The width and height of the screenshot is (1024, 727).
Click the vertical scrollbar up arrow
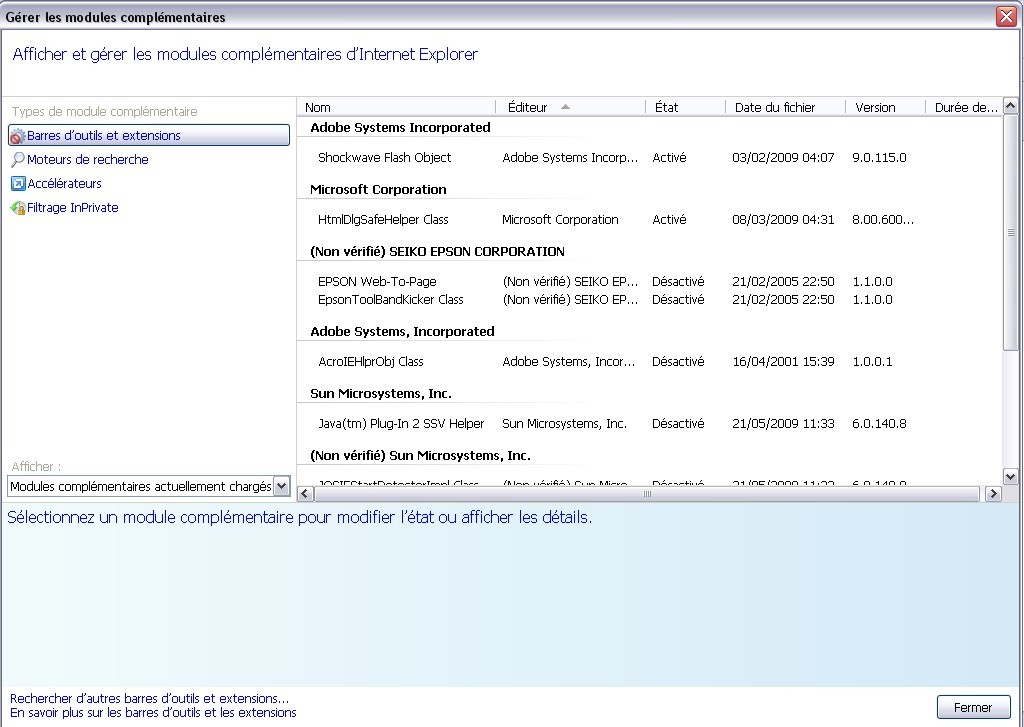point(1010,105)
